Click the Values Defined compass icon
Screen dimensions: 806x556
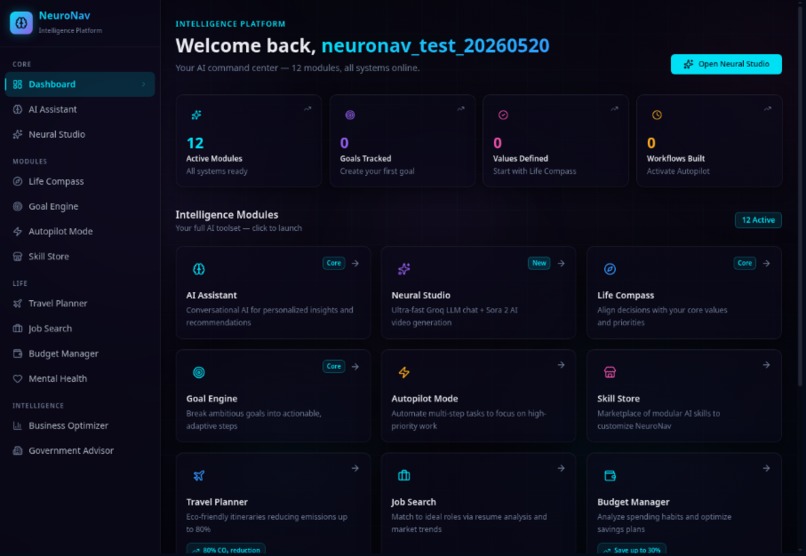[x=503, y=115]
